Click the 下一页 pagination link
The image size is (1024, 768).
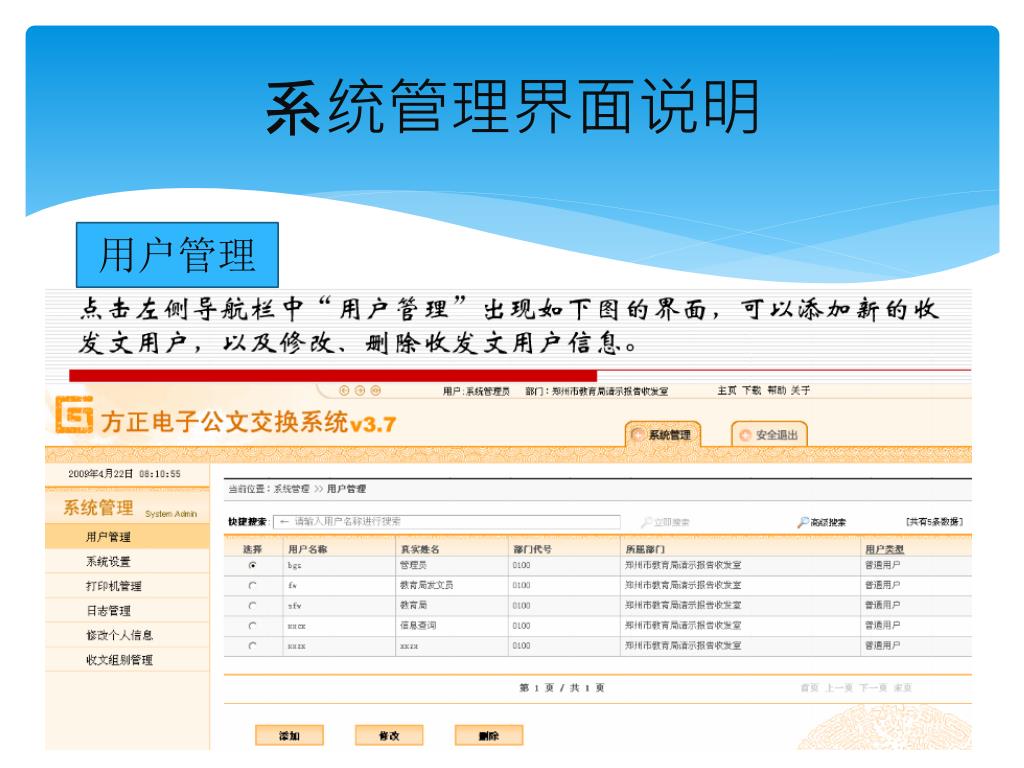[873, 688]
